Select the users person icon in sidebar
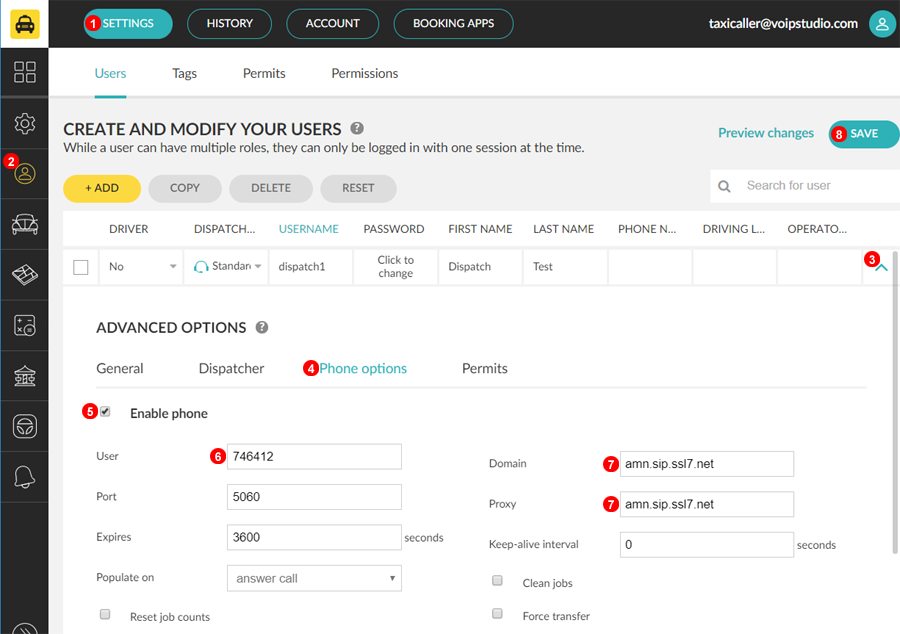Image resolution: width=900 pixels, height=634 pixels. tap(25, 173)
